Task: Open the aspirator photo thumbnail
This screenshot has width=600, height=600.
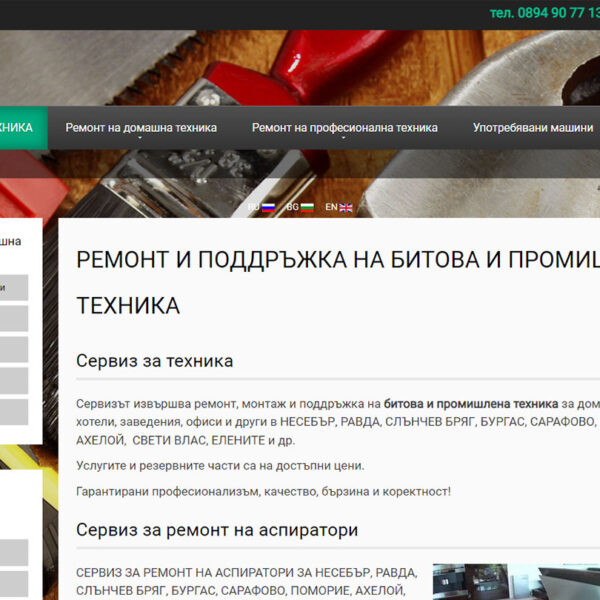Action: pos(515,582)
